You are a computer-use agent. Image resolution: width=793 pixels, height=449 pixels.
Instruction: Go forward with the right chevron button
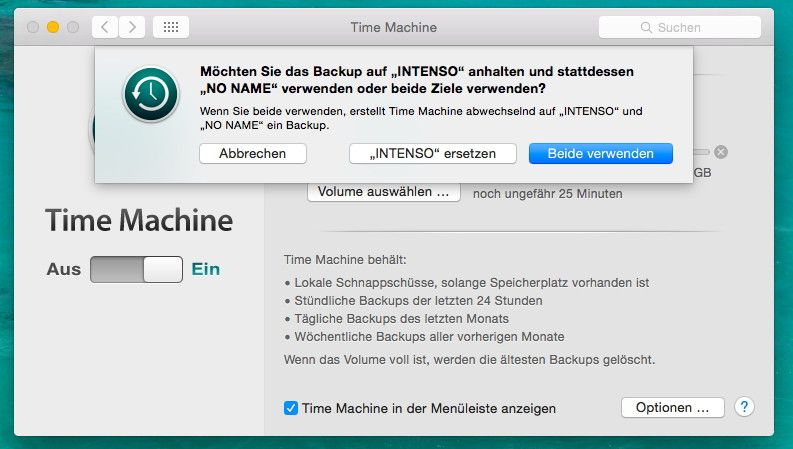click(x=132, y=27)
